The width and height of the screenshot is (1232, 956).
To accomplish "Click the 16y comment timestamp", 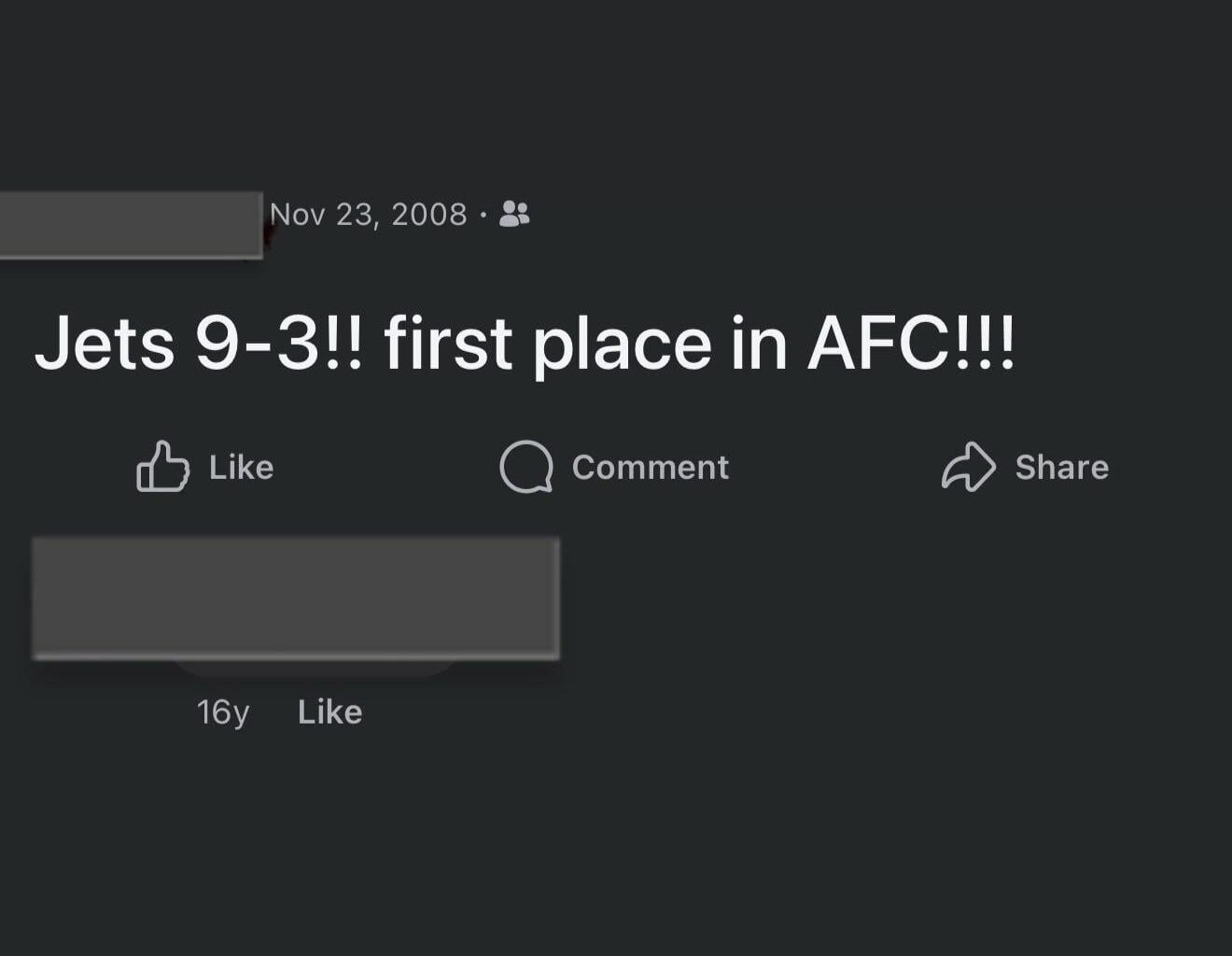I will tap(224, 711).
